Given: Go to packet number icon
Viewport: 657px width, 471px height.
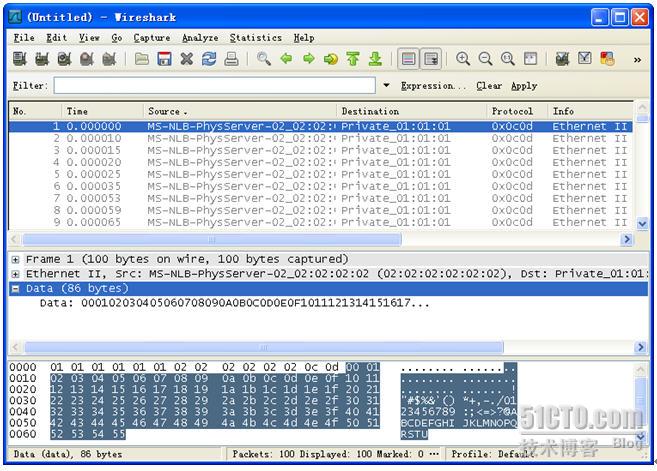Looking at the screenshot, I should coord(331,59).
